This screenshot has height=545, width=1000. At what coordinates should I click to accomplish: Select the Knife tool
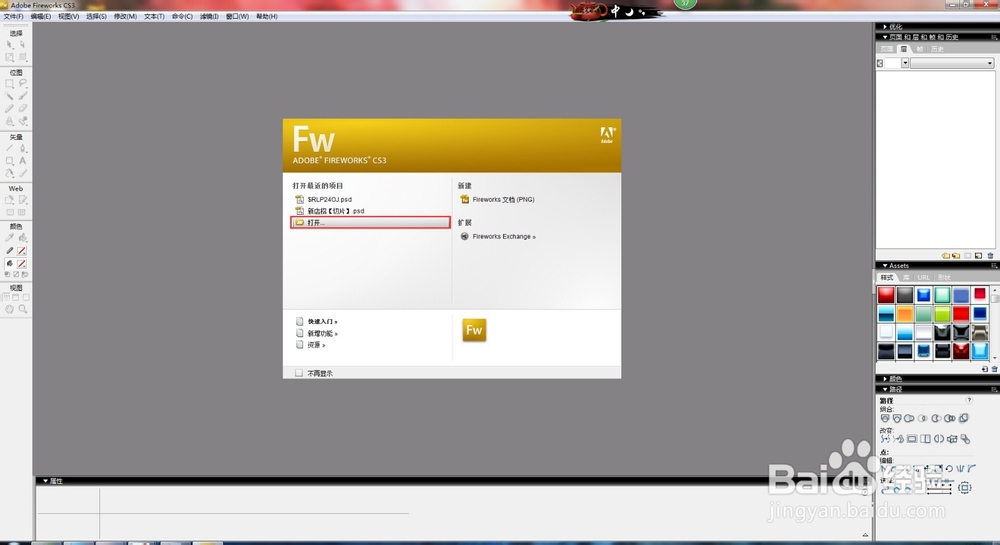click(22, 173)
